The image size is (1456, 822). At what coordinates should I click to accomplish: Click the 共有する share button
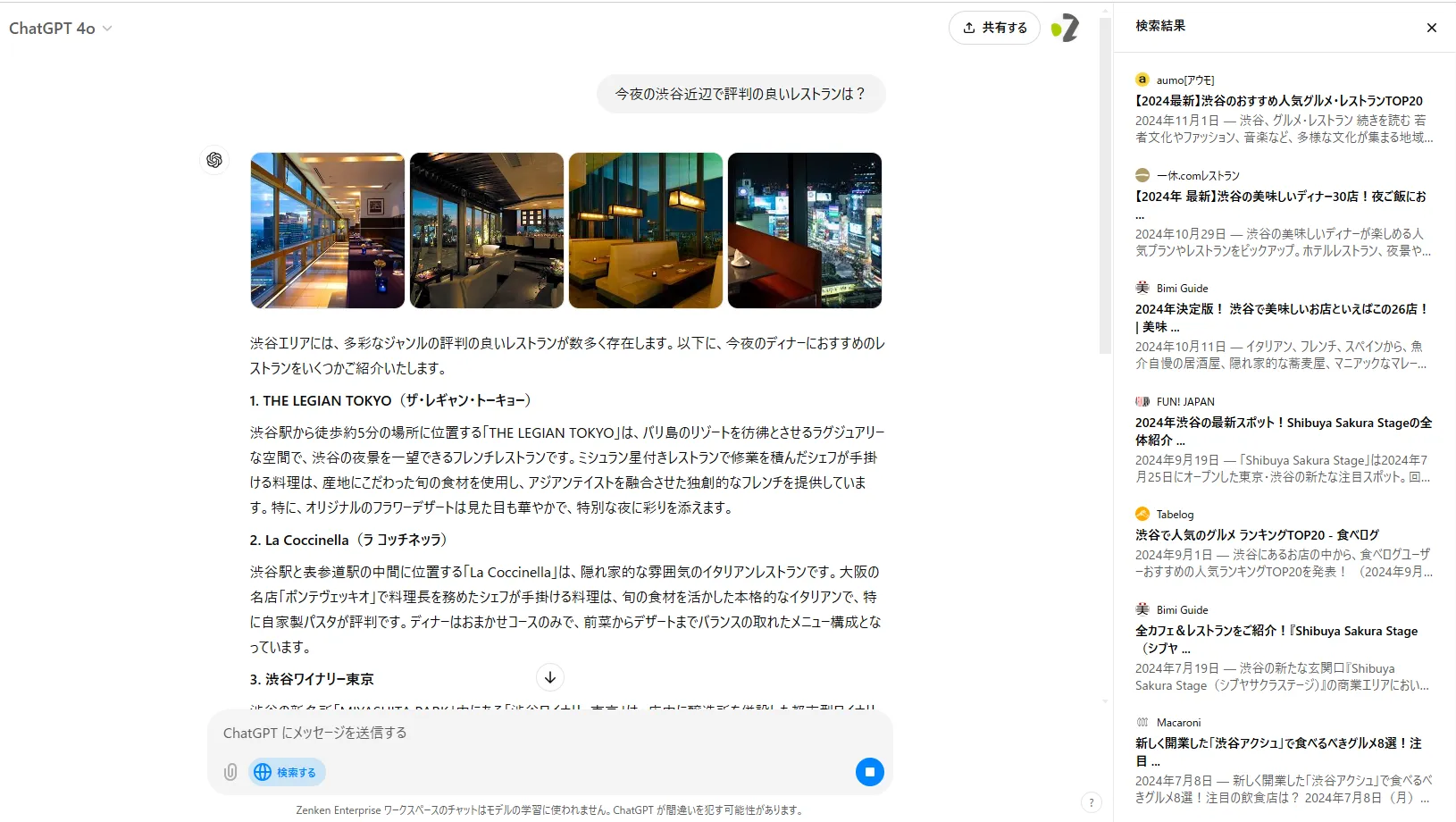coord(994,28)
